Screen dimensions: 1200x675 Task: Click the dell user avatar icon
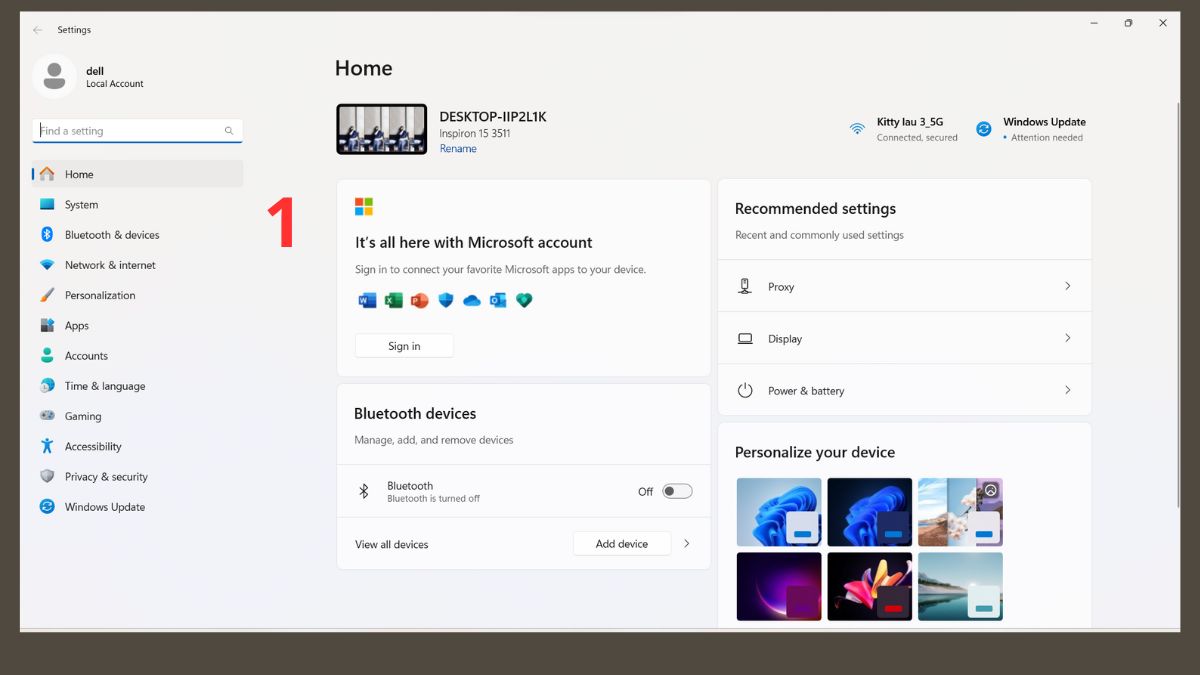tap(54, 76)
